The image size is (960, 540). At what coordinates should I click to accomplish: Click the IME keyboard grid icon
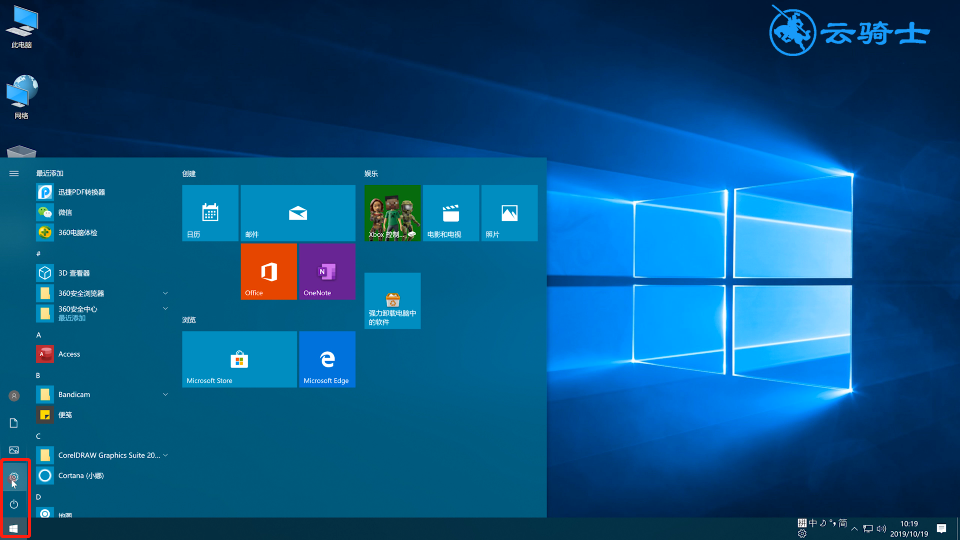point(802,523)
